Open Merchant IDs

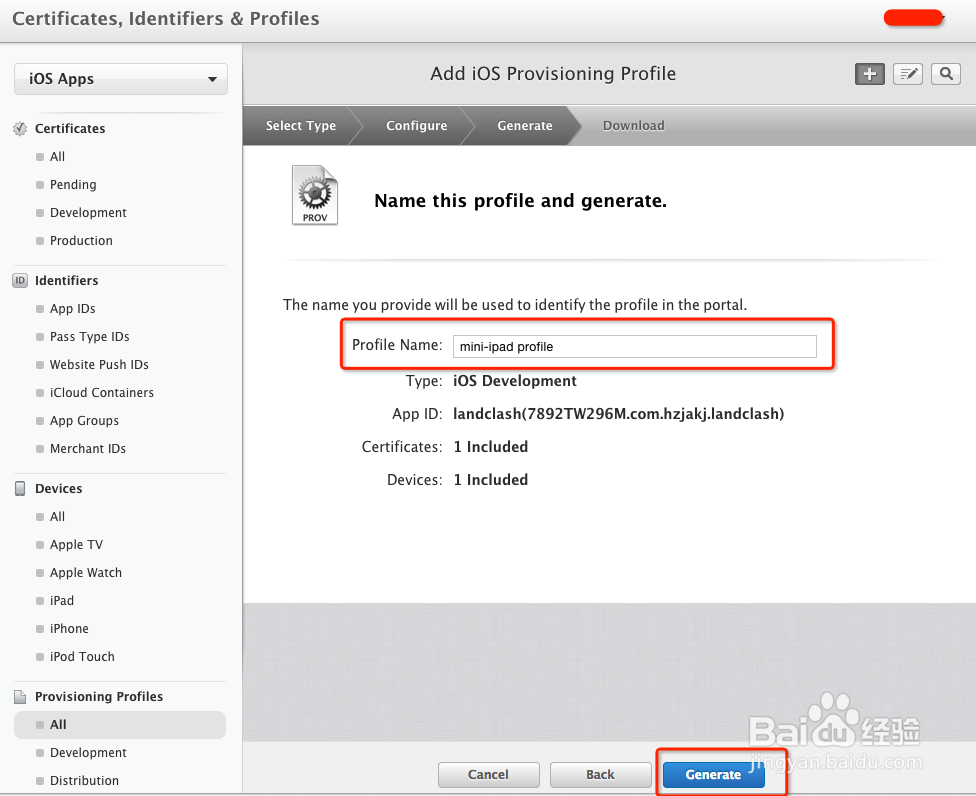(88, 449)
